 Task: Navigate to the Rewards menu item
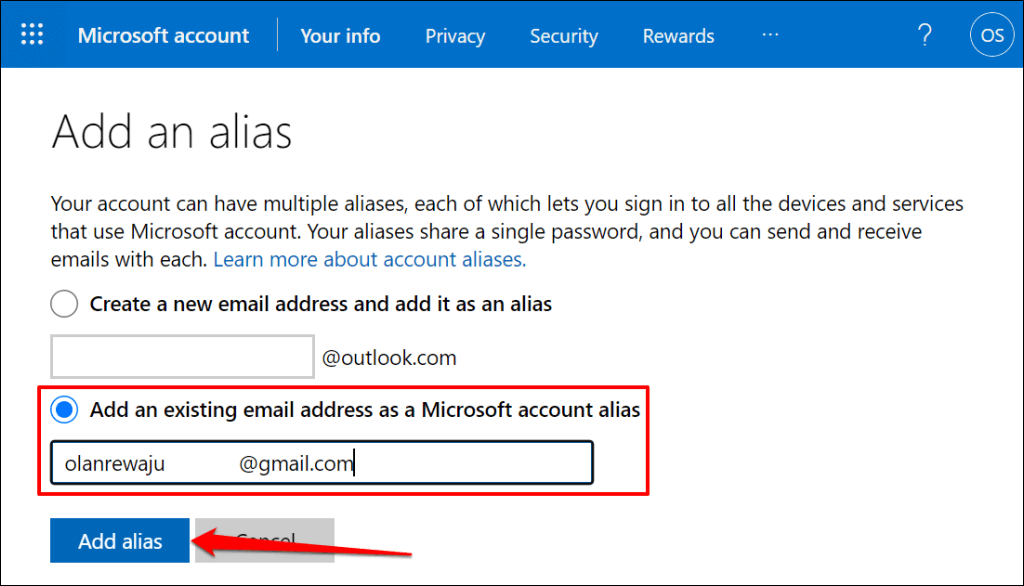678,36
